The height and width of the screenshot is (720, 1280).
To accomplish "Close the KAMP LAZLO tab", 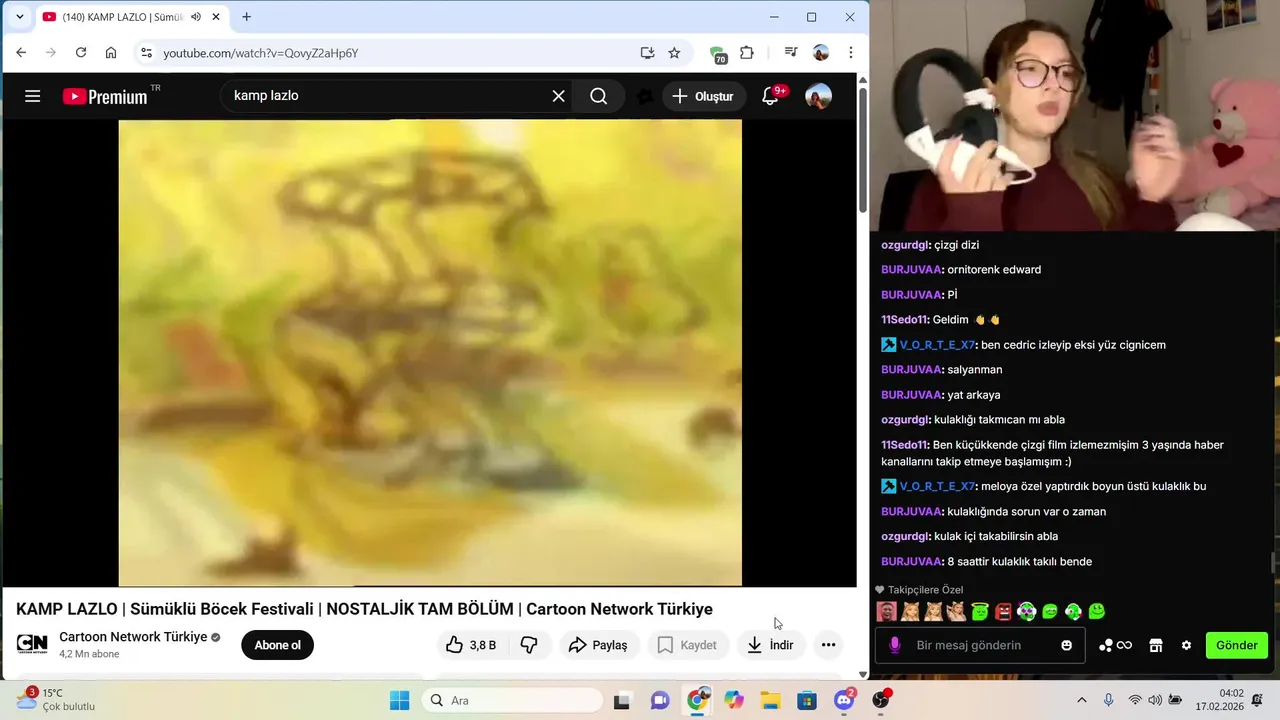I will click(217, 17).
